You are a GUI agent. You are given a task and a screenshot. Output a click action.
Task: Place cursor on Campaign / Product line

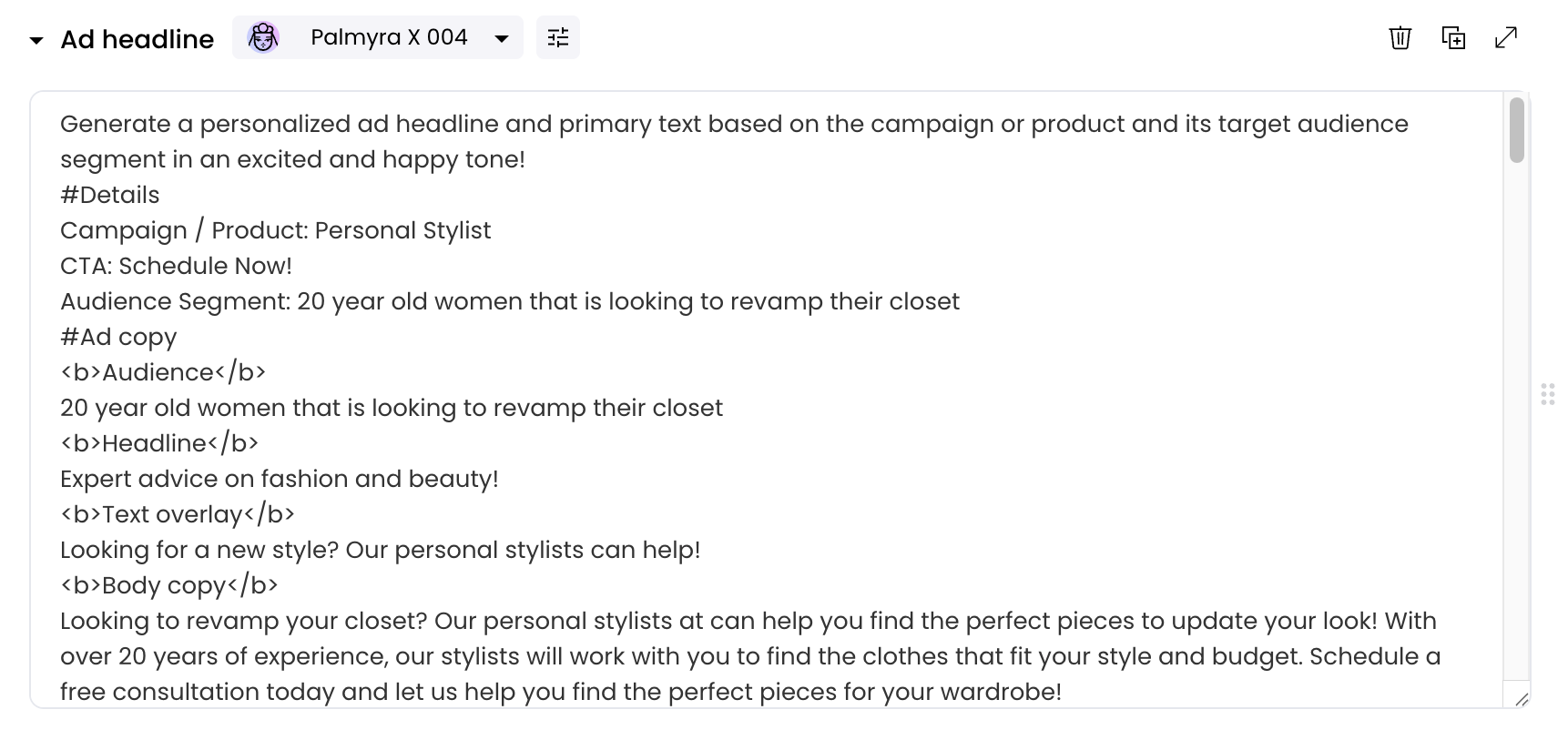(276, 230)
